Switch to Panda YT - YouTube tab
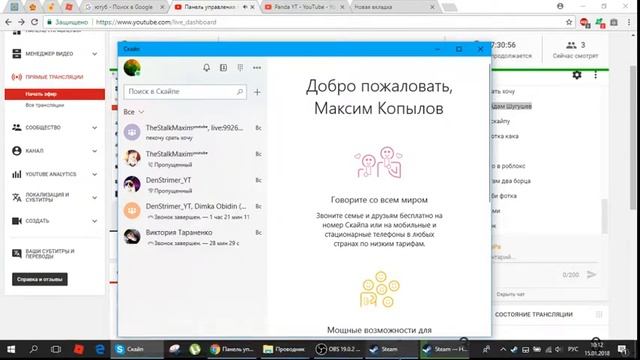The height and width of the screenshot is (360, 640). tap(303, 7)
